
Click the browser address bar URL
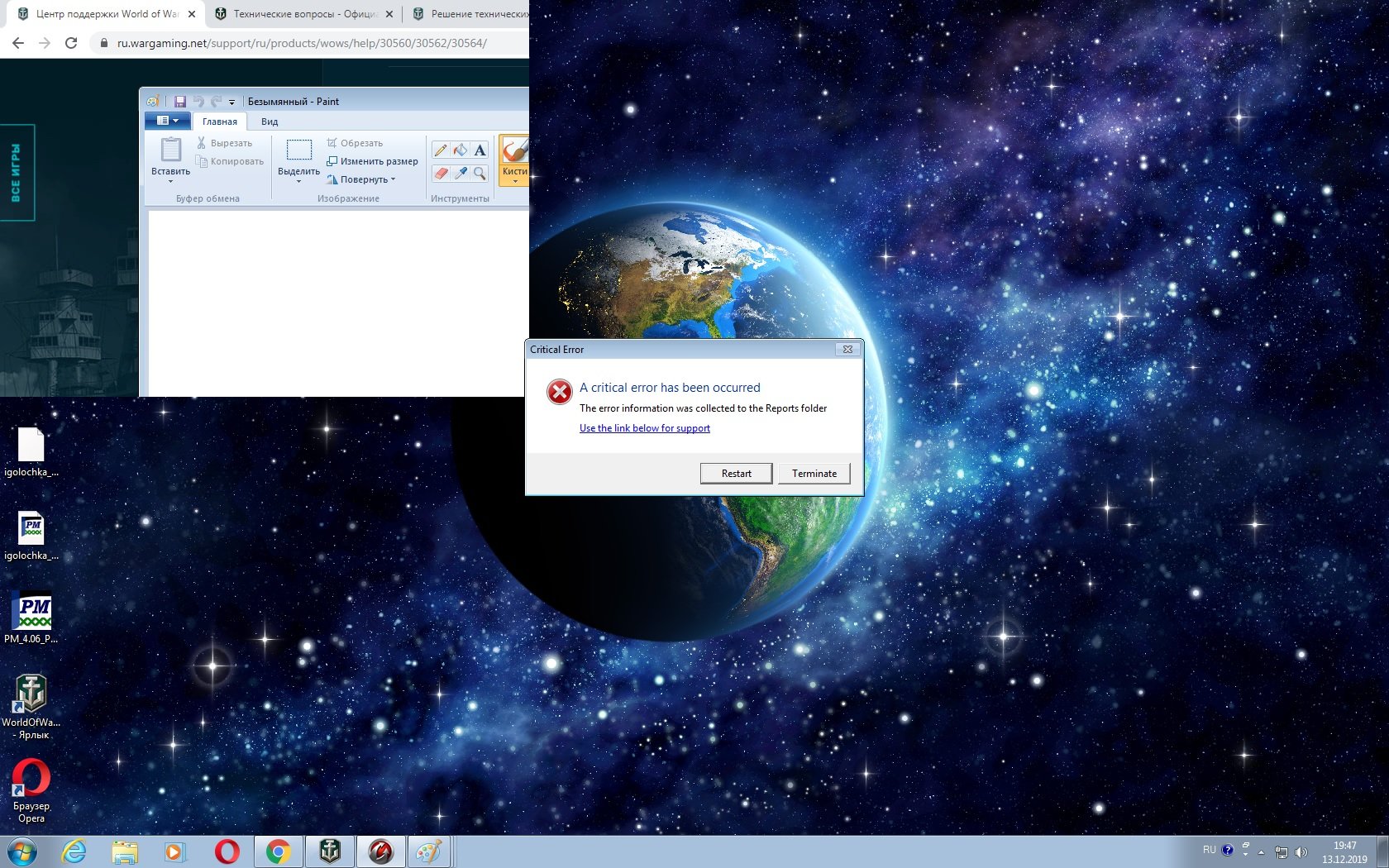(x=302, y=43)
